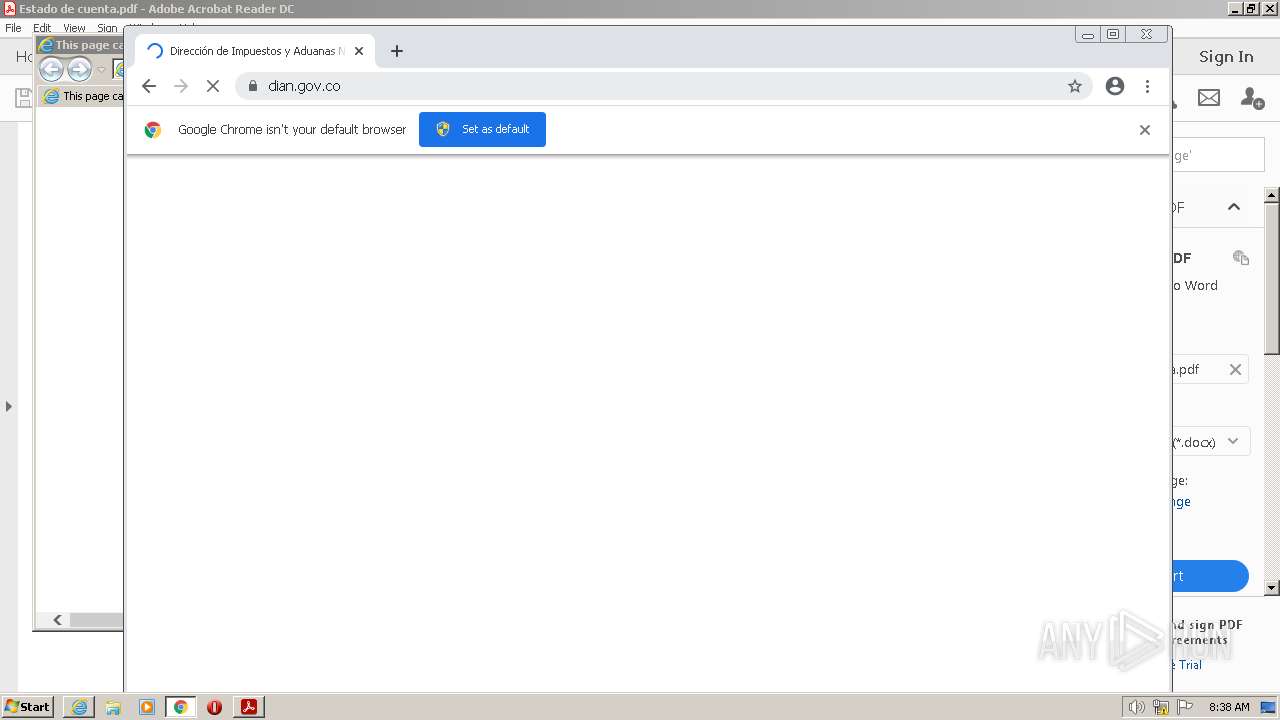Screen dimensions: 1280x720
Task: Click the Change language link in Acrobat
Action: point(1181,502)
